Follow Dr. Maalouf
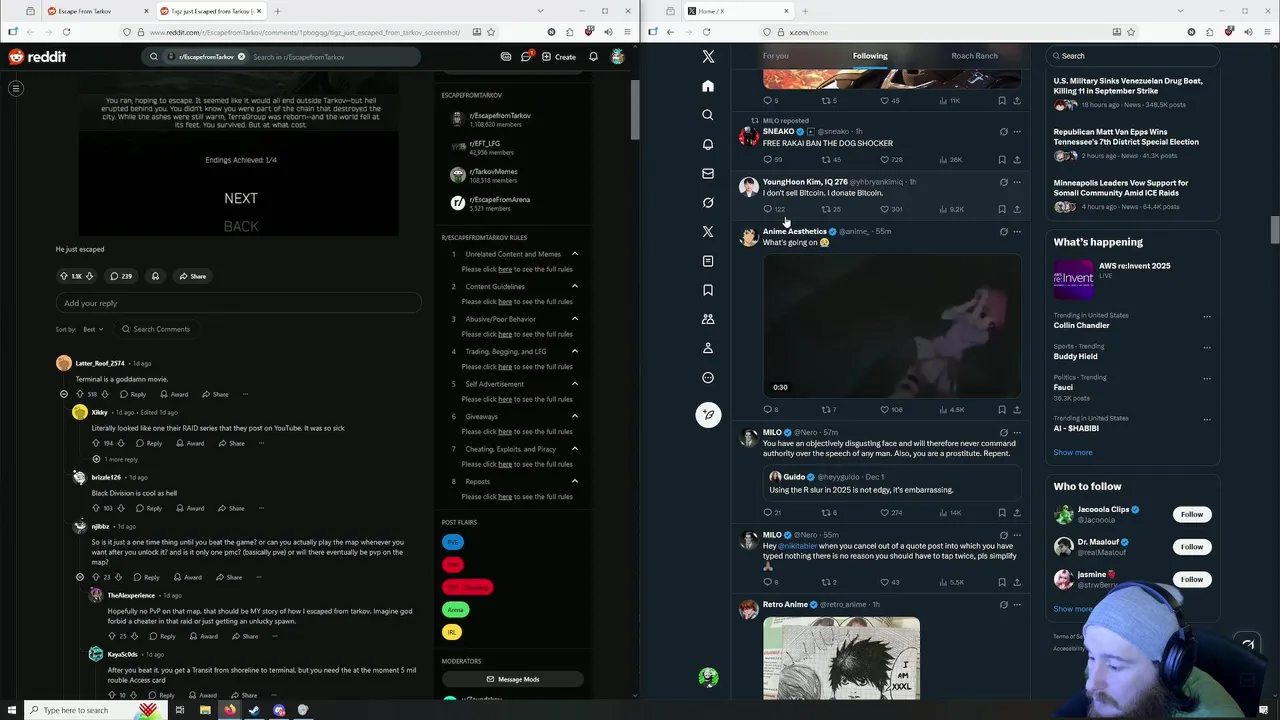 pos(1192,546)
